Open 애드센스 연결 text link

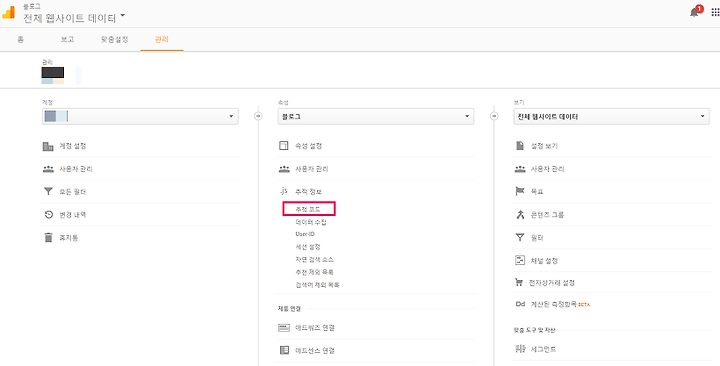tap(315, 350)
